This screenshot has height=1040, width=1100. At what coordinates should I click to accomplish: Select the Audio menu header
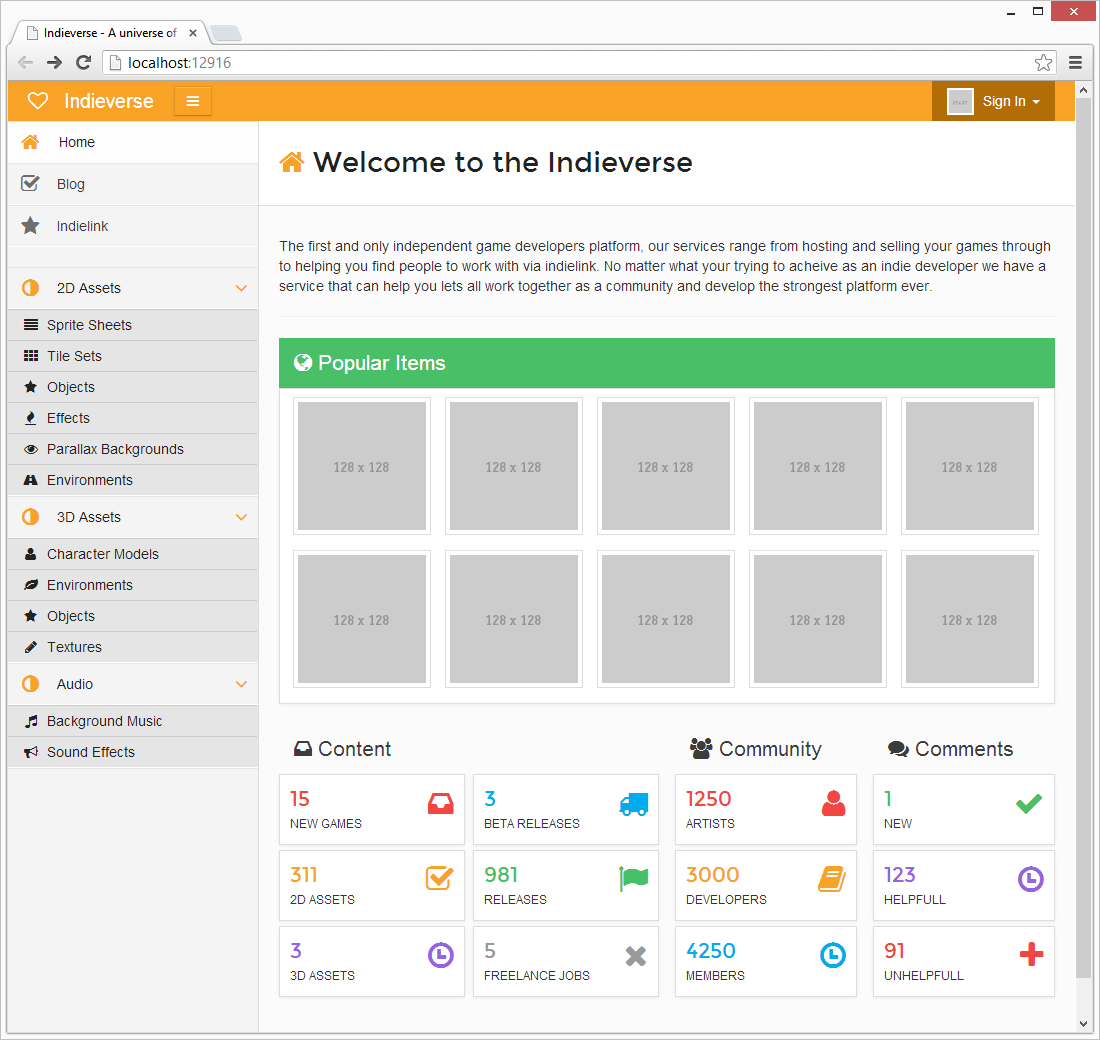pyautogui.click(x=133, y=684)
